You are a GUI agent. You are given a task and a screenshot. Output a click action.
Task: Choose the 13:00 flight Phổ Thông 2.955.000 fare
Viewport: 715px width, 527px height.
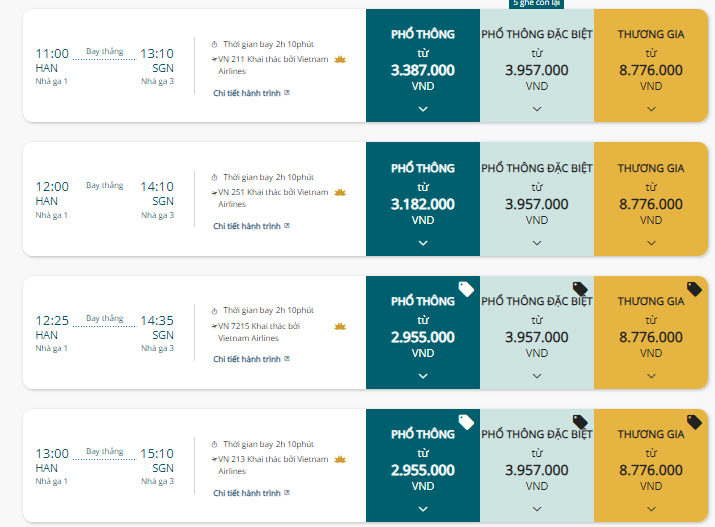(423, 465)
